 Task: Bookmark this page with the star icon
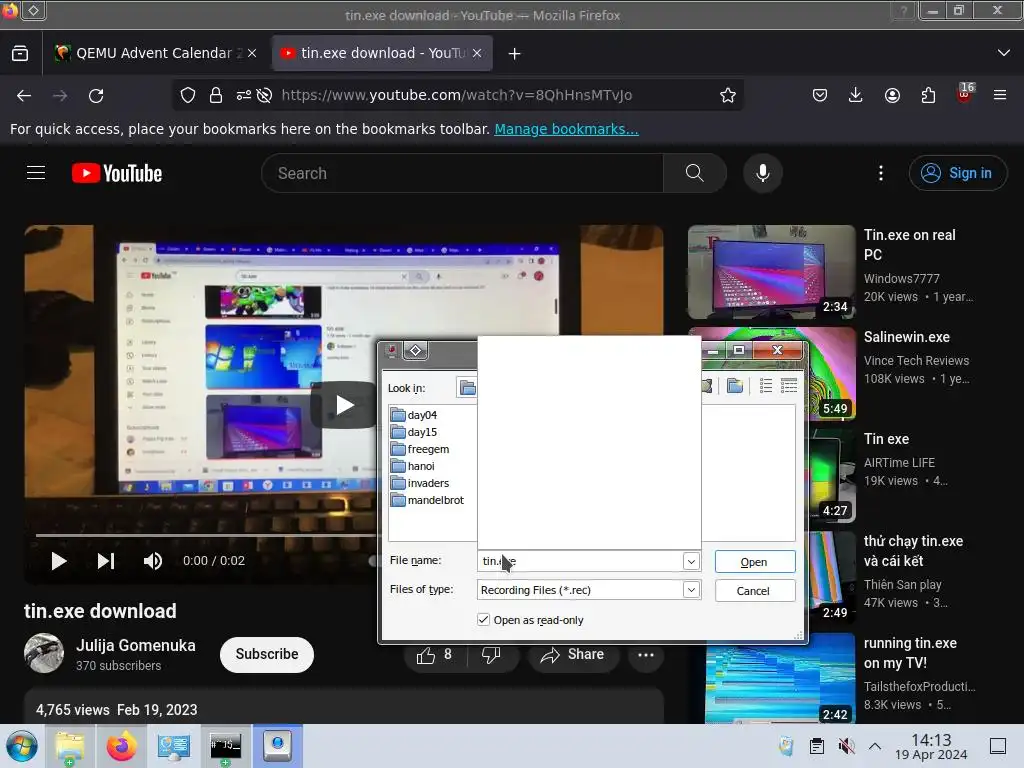728,95
